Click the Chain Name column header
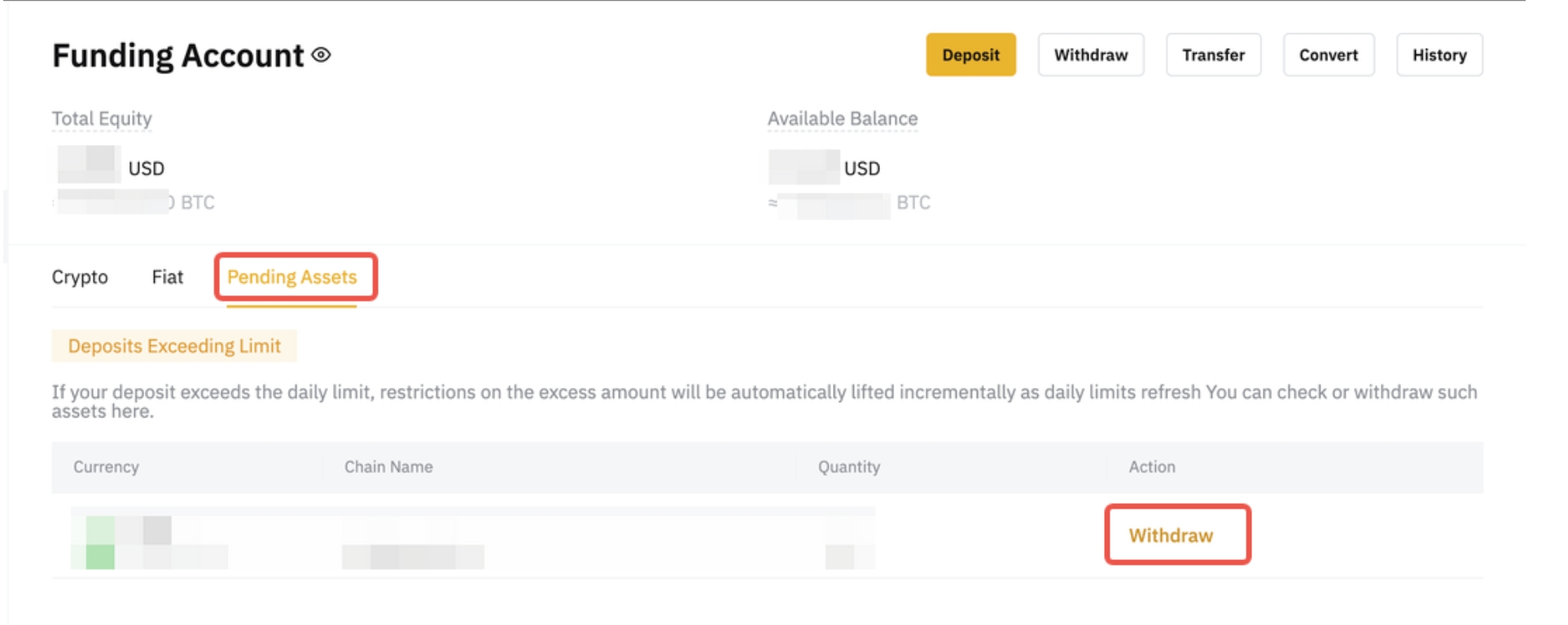1568x625 pixels. (388, 467)
